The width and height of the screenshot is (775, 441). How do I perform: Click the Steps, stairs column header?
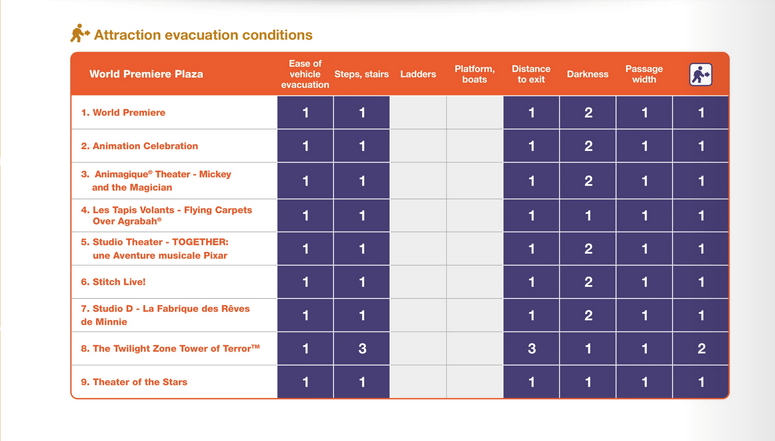tap(361, 74)
